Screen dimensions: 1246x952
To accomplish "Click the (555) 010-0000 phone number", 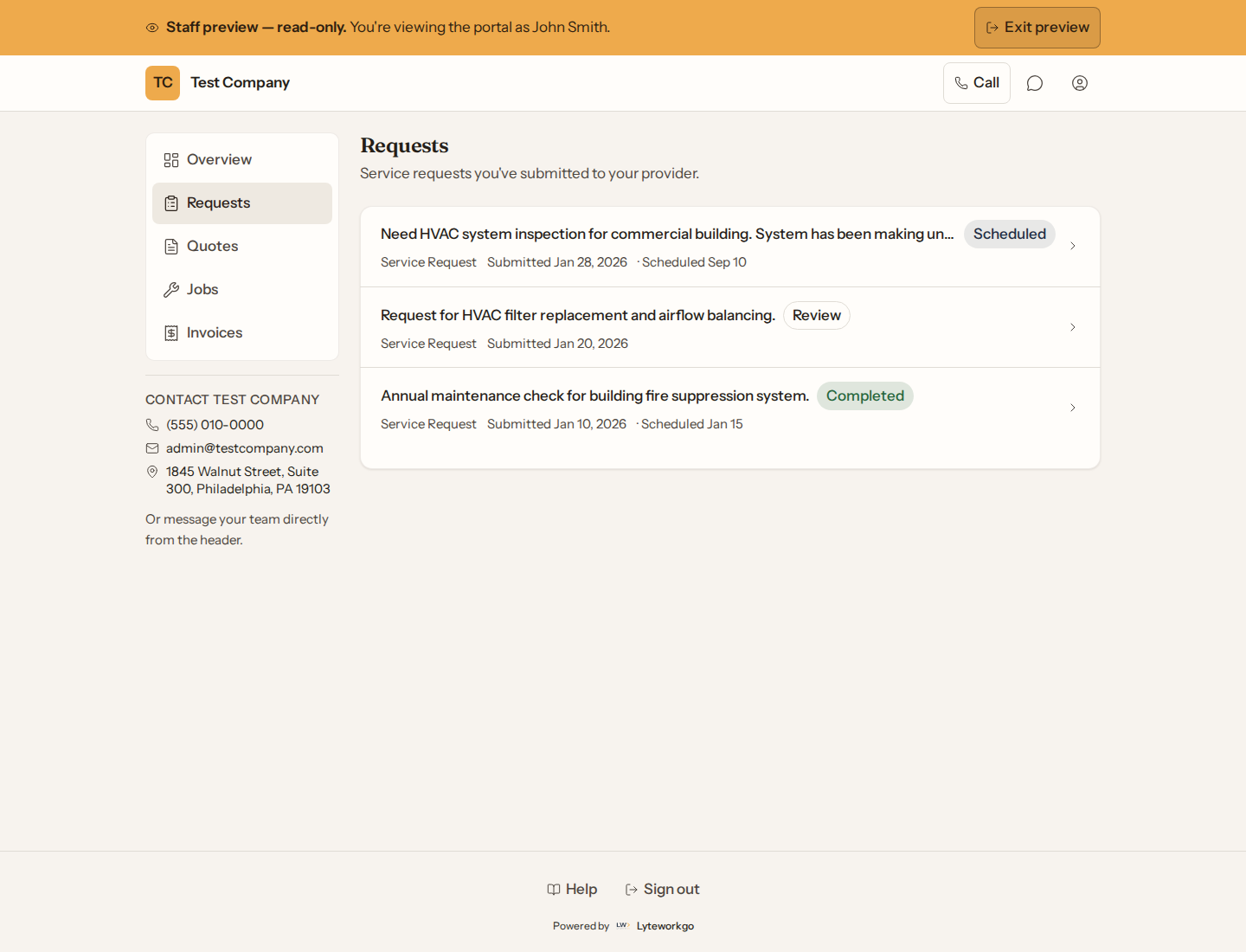I will click(215, 425).
